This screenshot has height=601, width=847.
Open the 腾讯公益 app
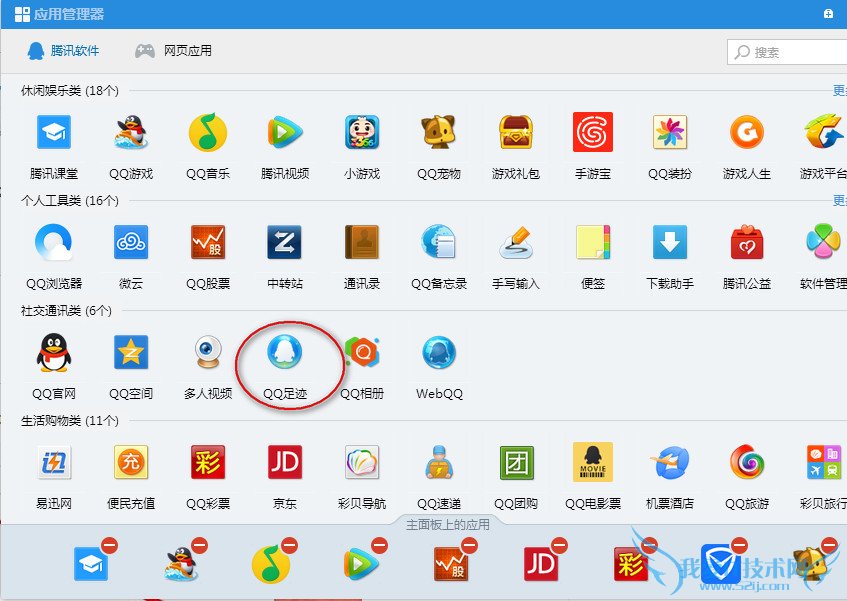pyautogui.click(x=747, y=242)
